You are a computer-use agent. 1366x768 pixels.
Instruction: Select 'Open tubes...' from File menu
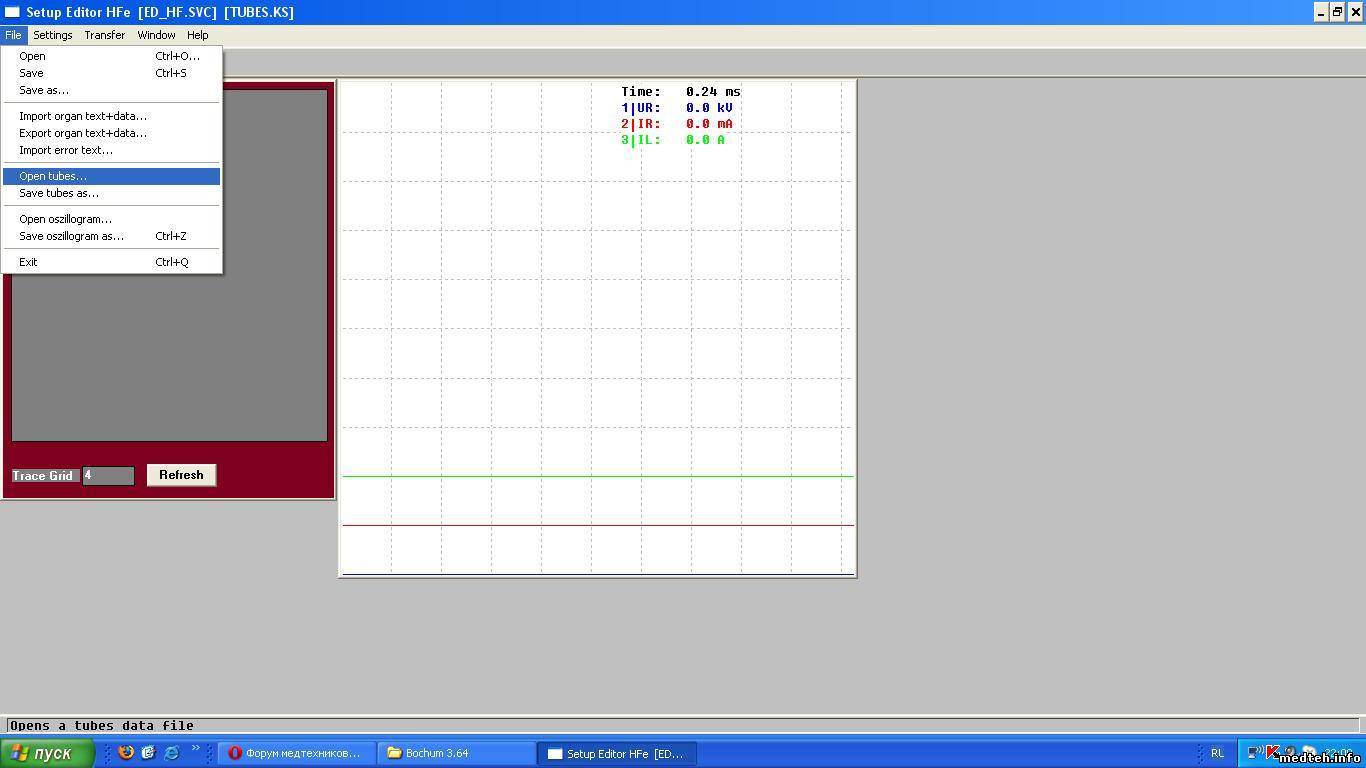53,176
